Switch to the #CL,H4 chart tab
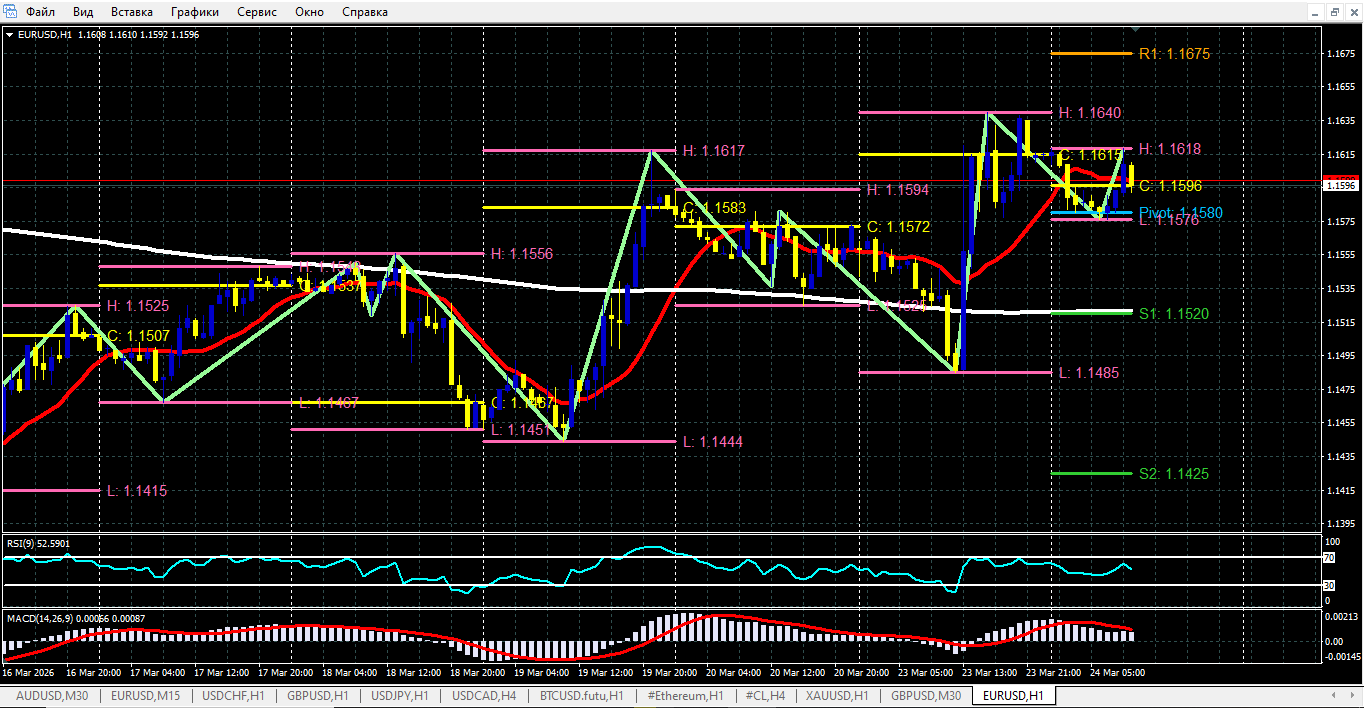Viewport: 1364px width, 708px height. [766, 695]
